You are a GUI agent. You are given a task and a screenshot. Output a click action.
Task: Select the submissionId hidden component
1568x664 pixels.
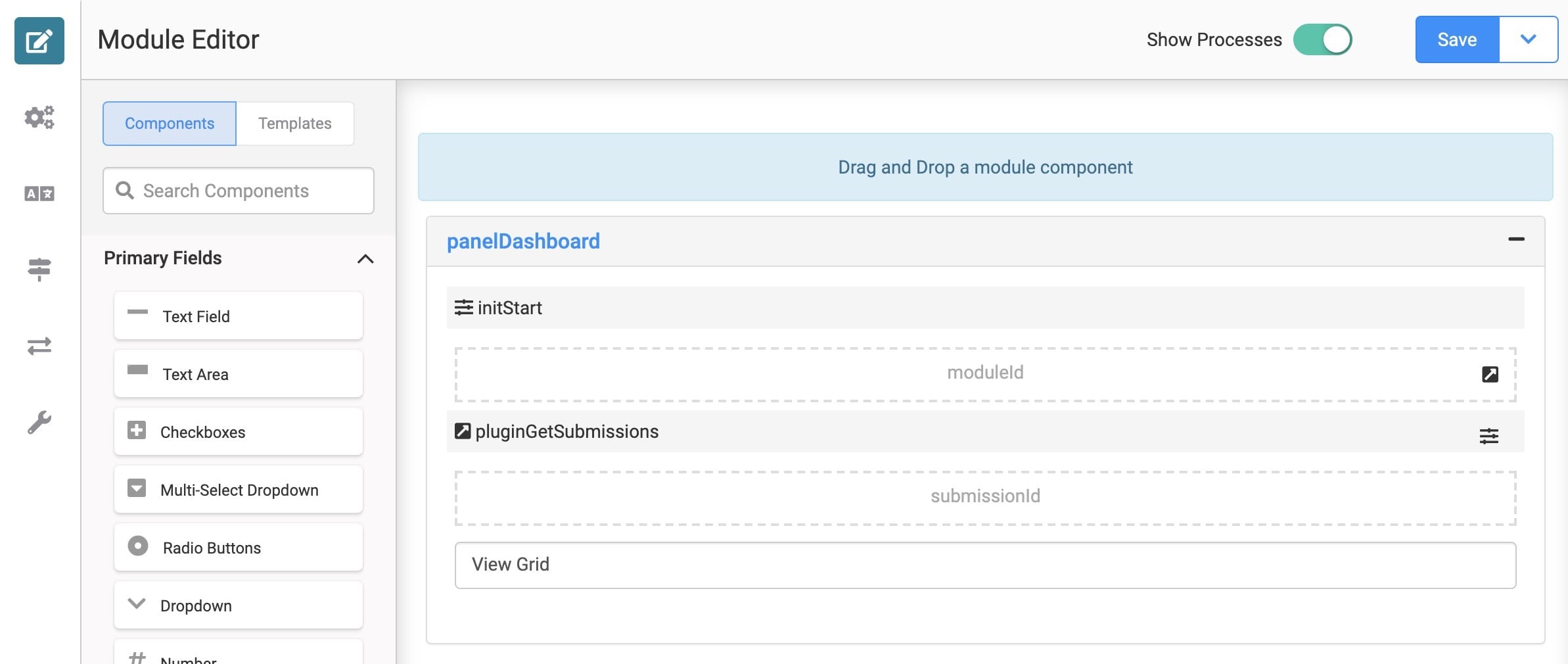click(985, 498)
